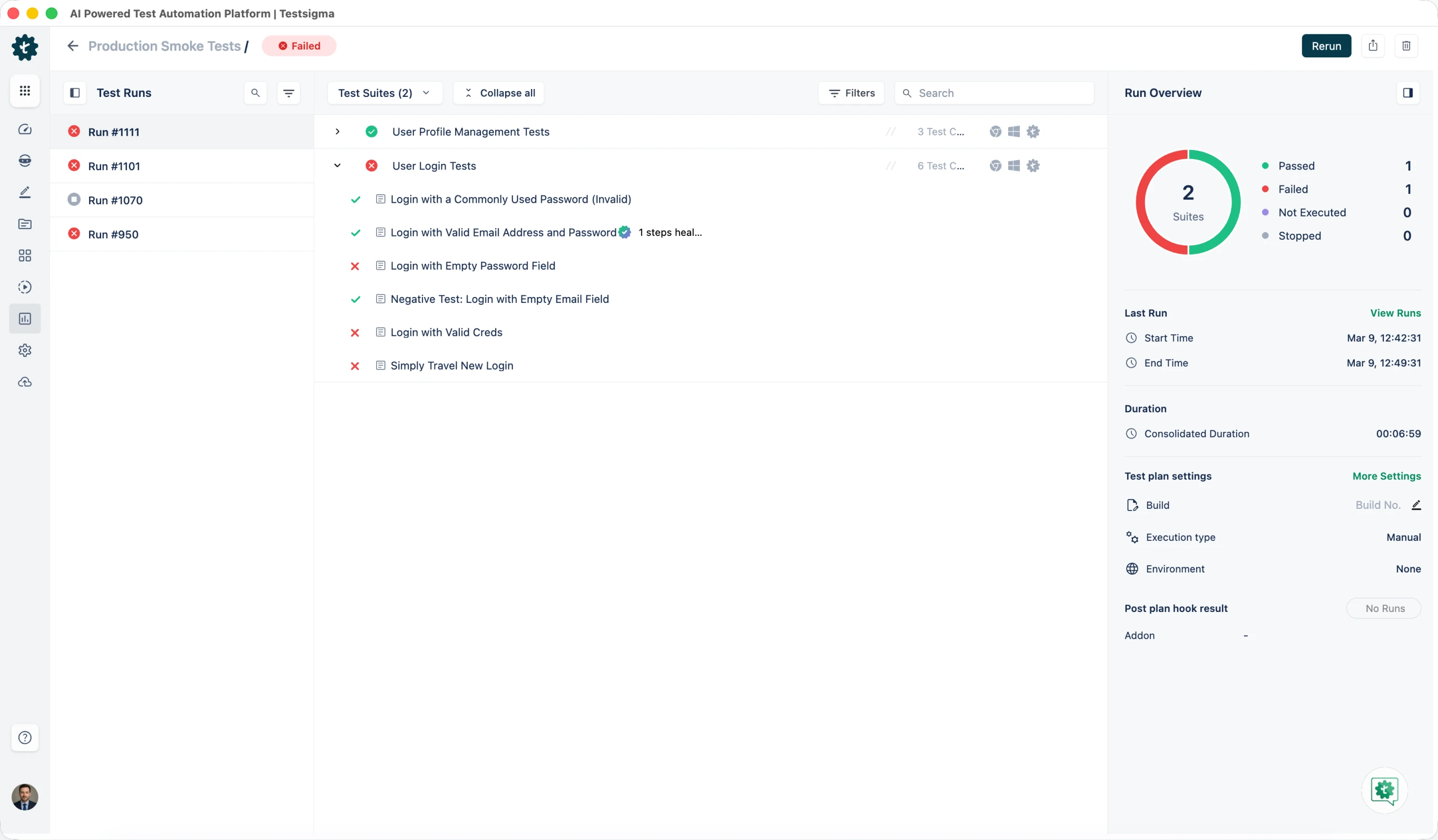Edit Build number with pencil icon
Screen dimensions: 1438x840
coord(1416,505)
